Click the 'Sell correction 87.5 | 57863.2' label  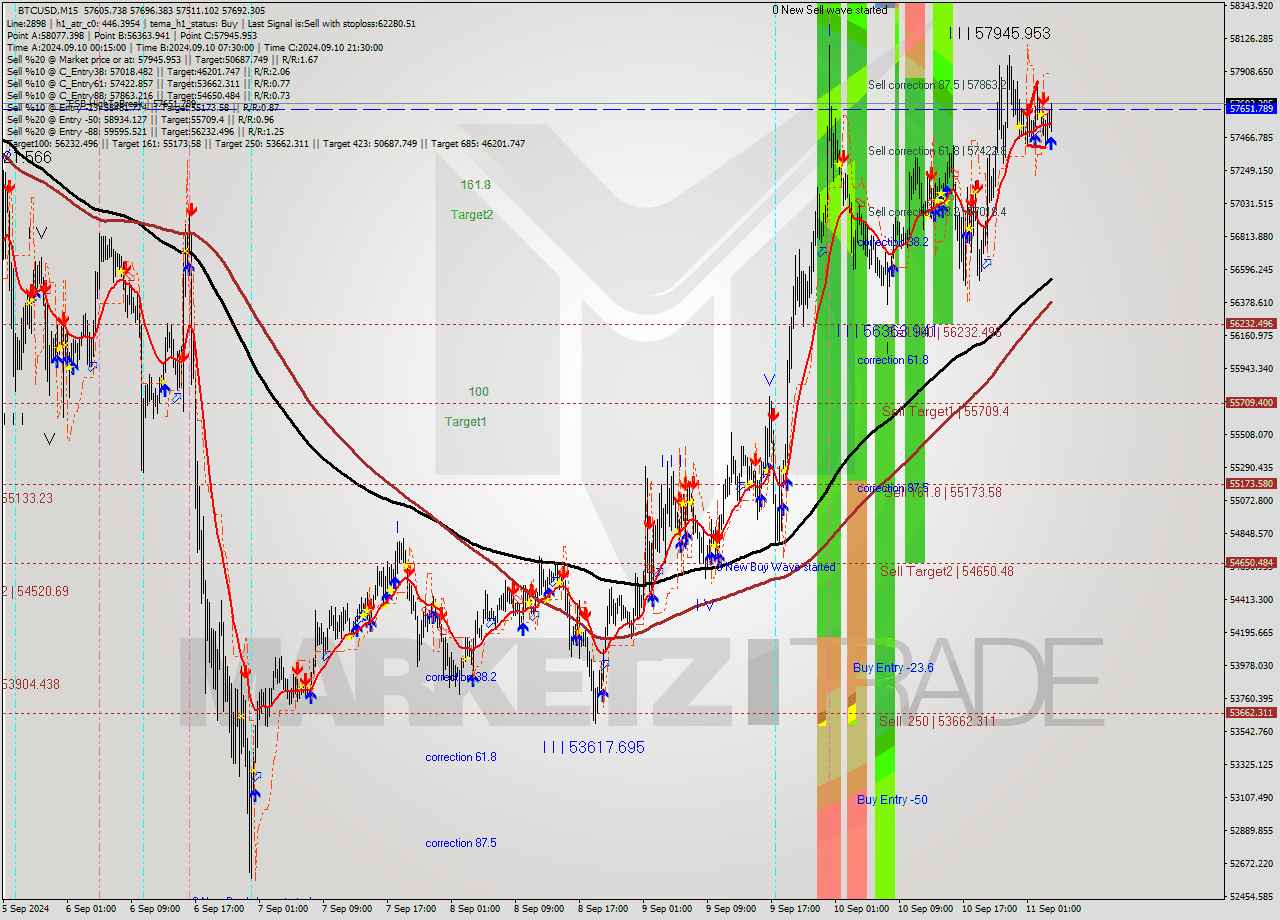click(937, 85)
